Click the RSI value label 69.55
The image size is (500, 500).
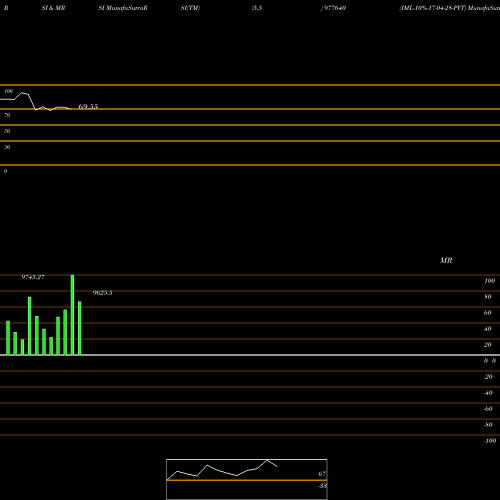[88, 107]
